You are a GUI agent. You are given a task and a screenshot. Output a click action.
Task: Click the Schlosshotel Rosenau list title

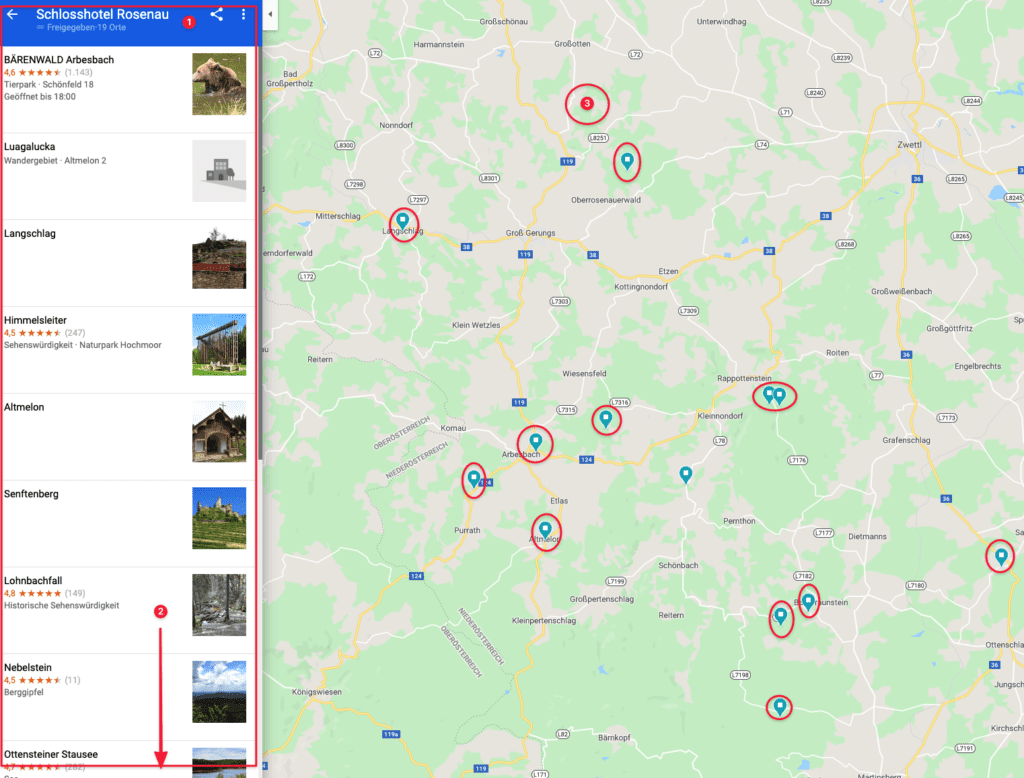[103, 14]
